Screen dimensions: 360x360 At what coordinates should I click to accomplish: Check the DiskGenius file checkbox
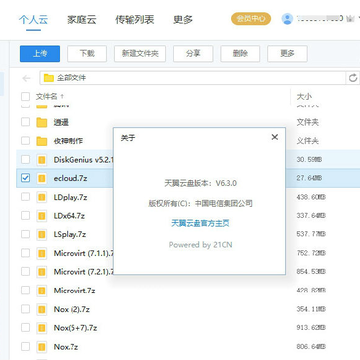(25, 159)
